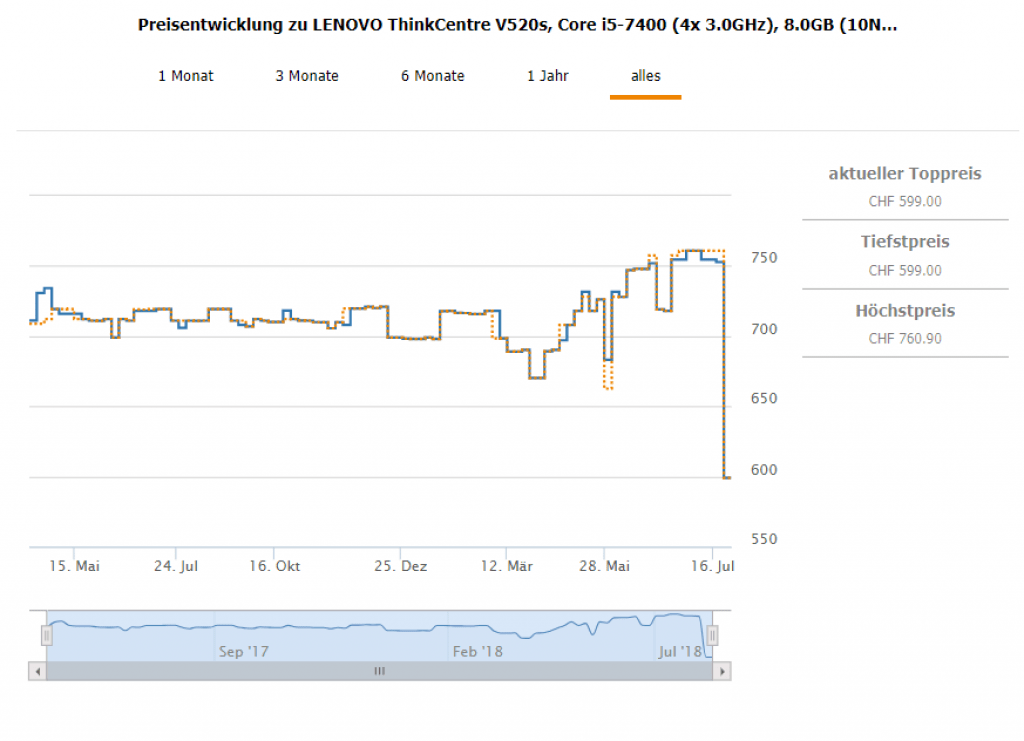The width and height of the screenshot is (1024, 741).
Task: Click the CHF 760.90 highest price value
Action: click(x=904, y=338)
